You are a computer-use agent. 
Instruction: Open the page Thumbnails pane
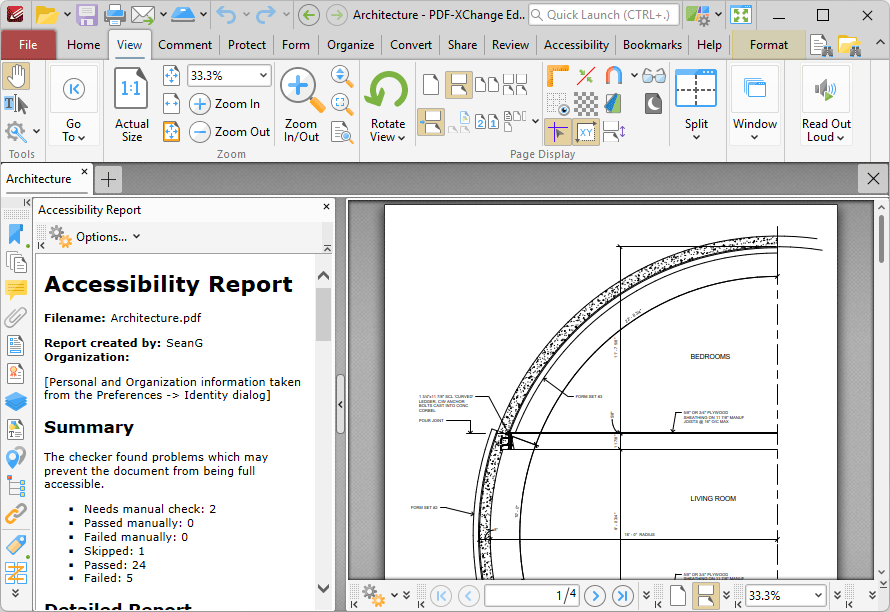tap(16, 262)
